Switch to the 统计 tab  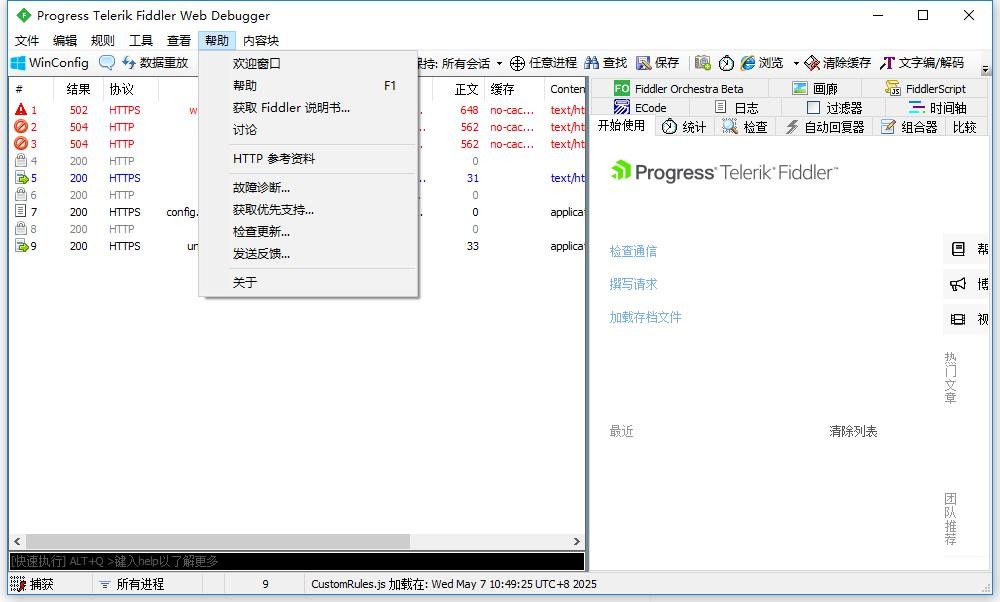[x=684, y=127]
